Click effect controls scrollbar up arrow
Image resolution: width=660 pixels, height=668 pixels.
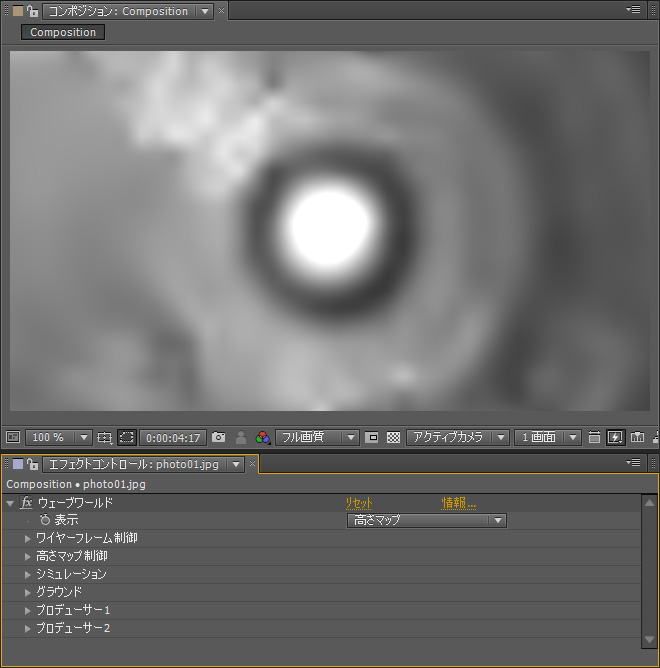649,503
